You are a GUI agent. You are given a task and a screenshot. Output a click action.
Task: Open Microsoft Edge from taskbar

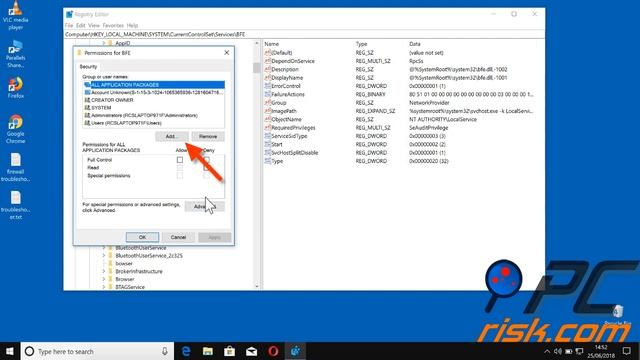point(186,351)
